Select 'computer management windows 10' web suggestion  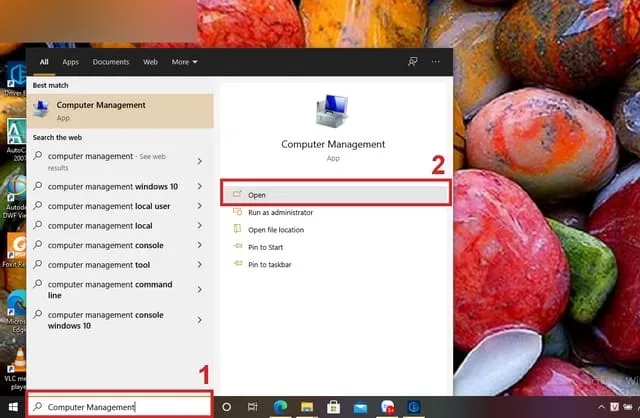tap(113, 187)
